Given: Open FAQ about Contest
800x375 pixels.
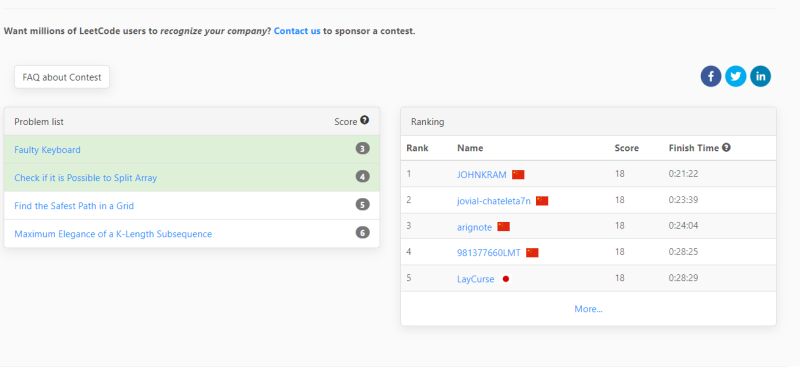Looking at the screenshot, I should click(x=62, y=77).
